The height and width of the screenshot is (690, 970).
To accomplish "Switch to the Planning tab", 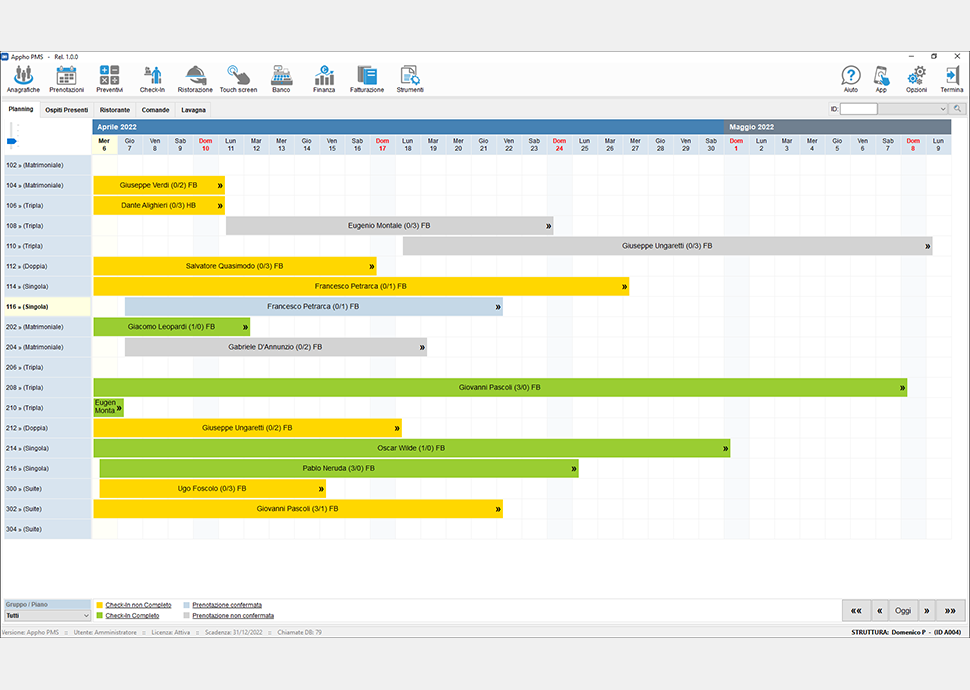I will pyautogui.click(x=21, y=109).
